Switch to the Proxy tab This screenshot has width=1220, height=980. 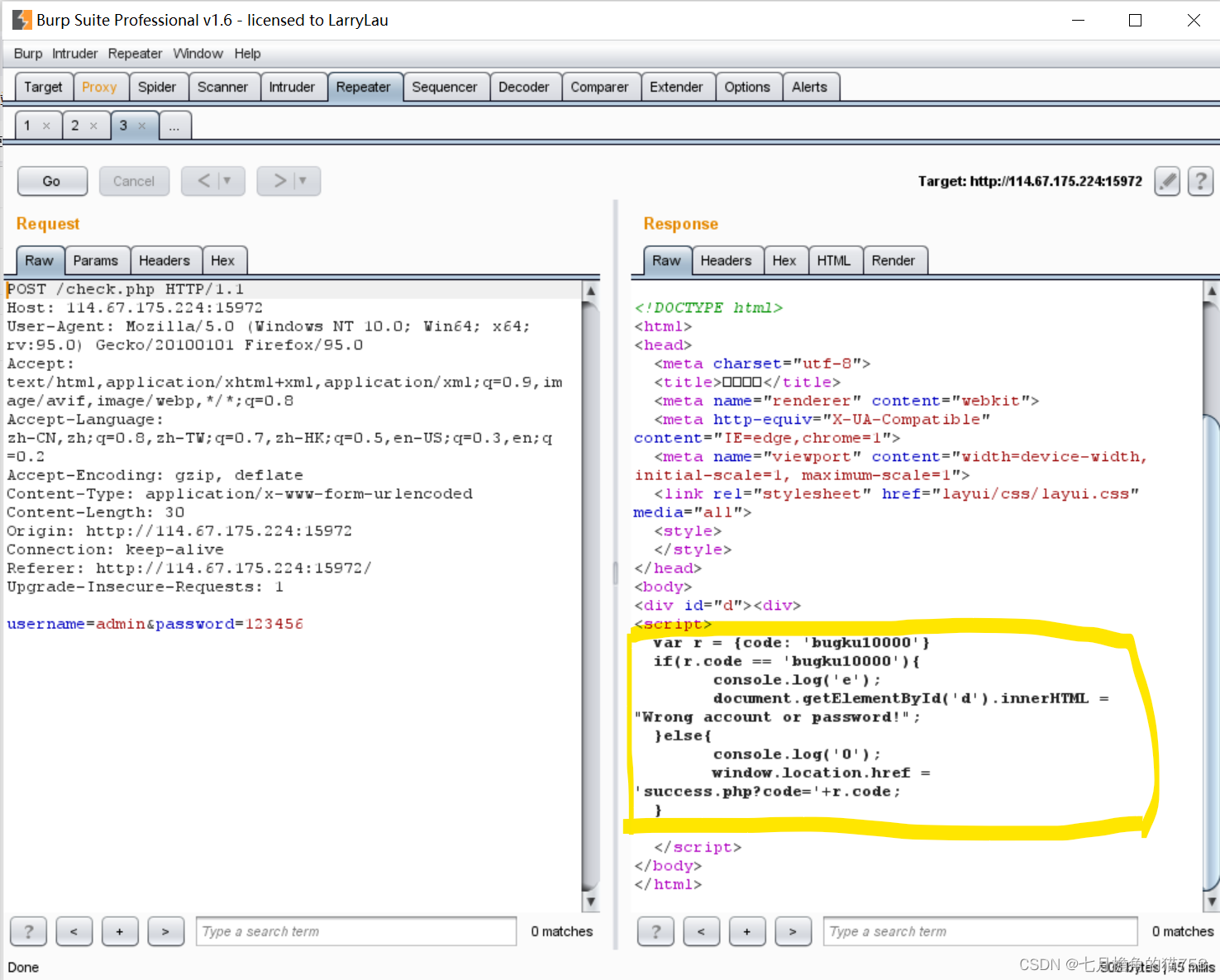pos(99,87)
